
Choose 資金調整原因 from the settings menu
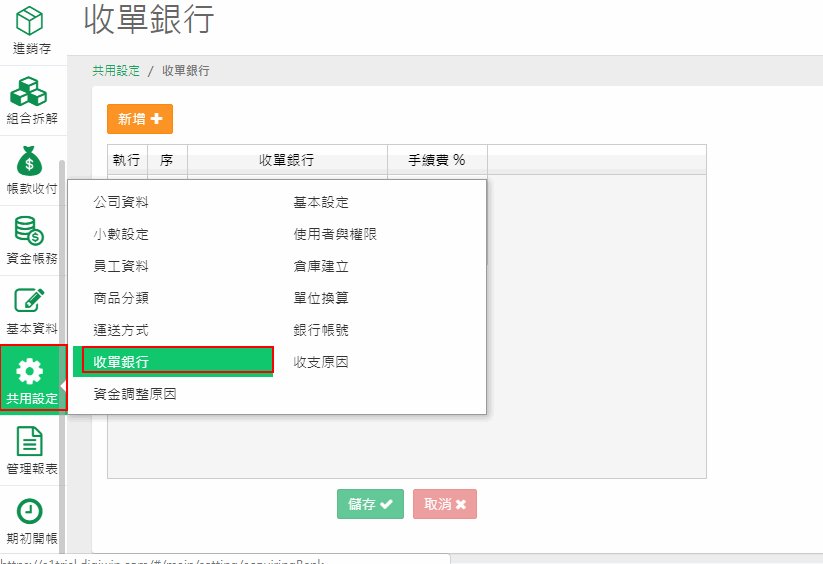point(135,394)
